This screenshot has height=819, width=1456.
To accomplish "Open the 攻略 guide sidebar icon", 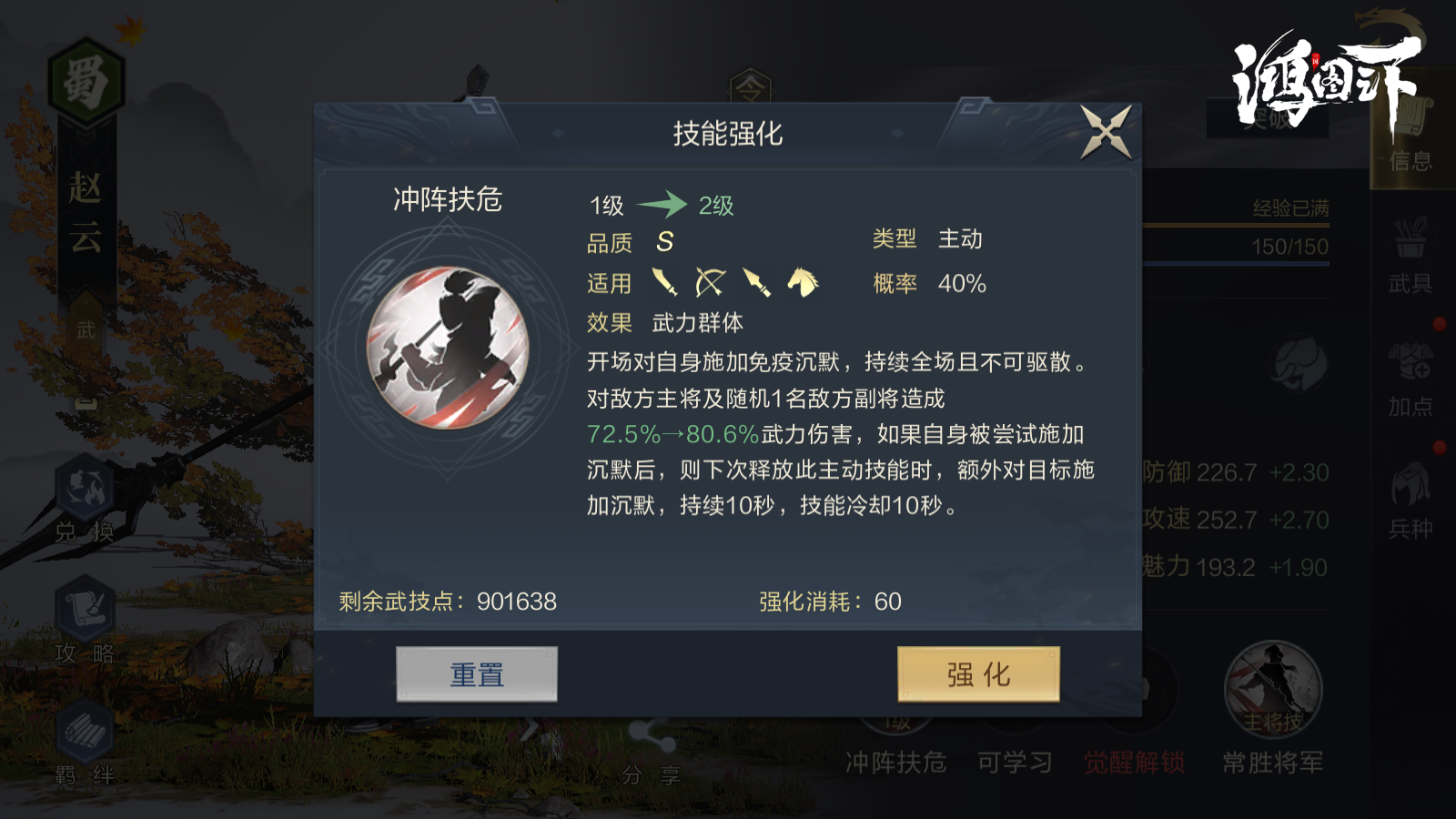I will (85, 621).
